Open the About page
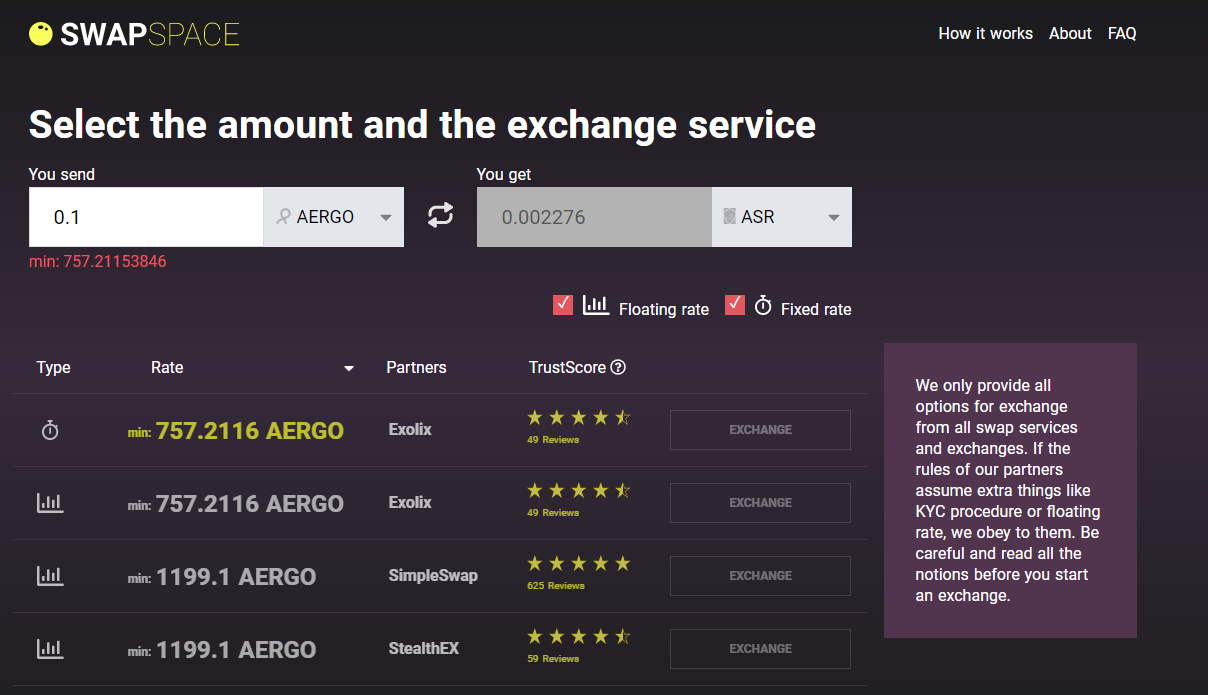 (1070, 33)
